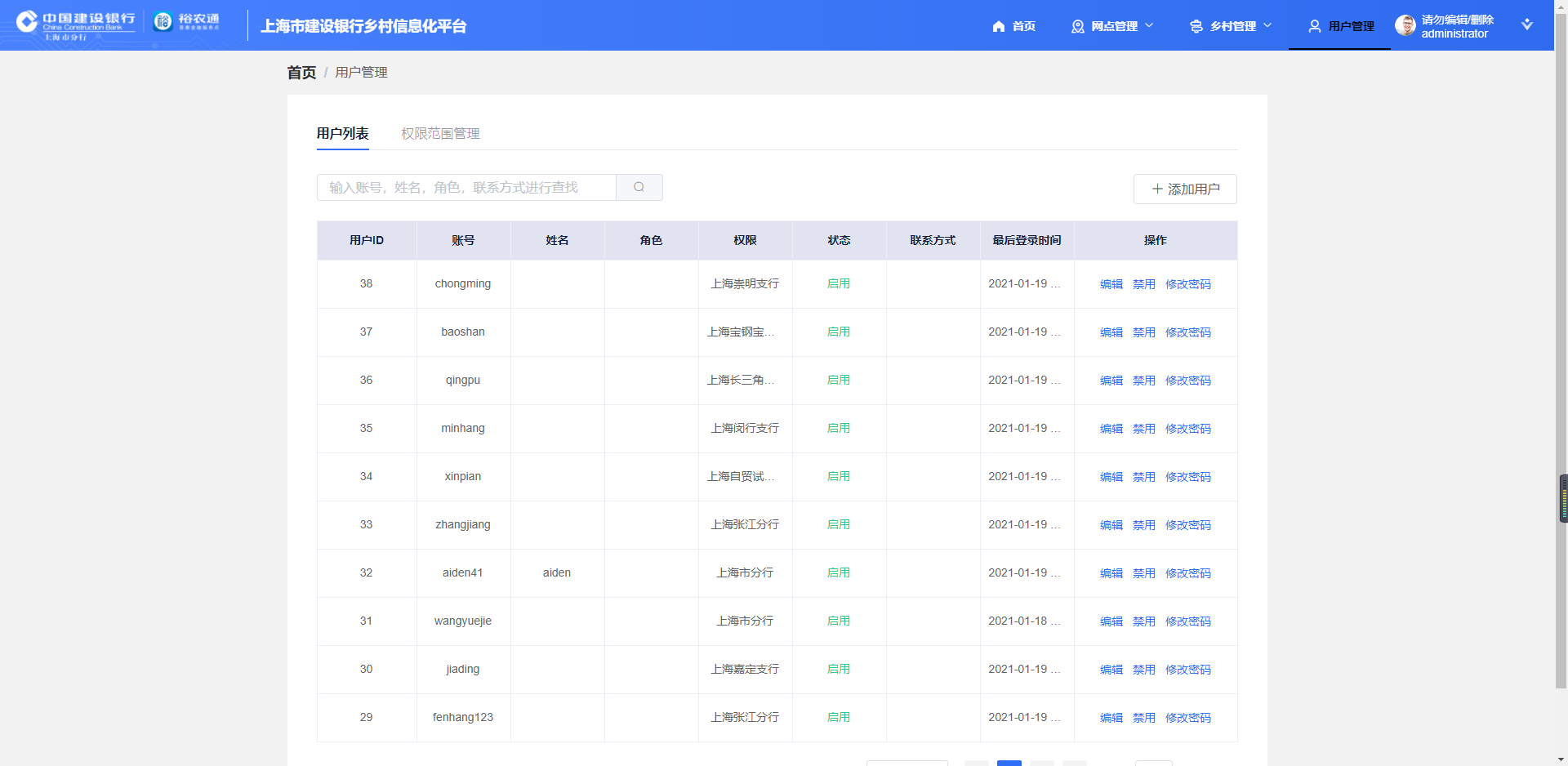Viewport: 1568px width, 766px height.
Task: Expand the 网点管理 dropdown chevron
Action: [x=1149, y=25]
